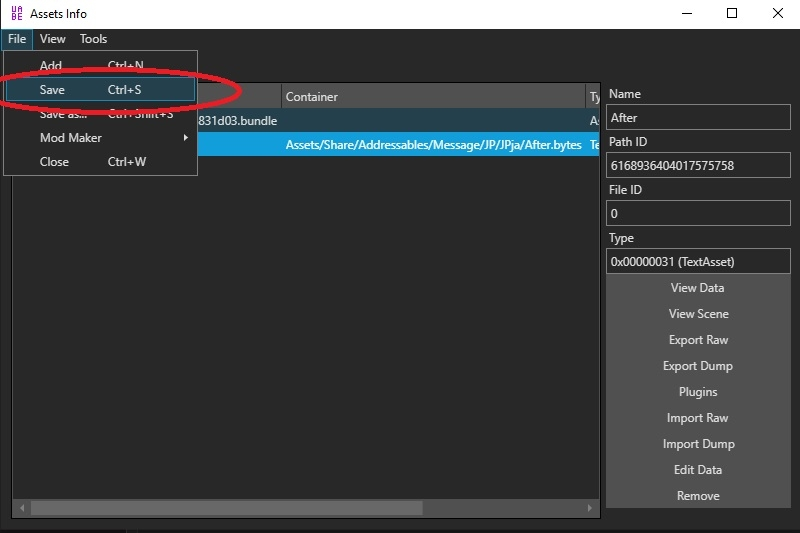Open the Plugins button

(698, 392)
